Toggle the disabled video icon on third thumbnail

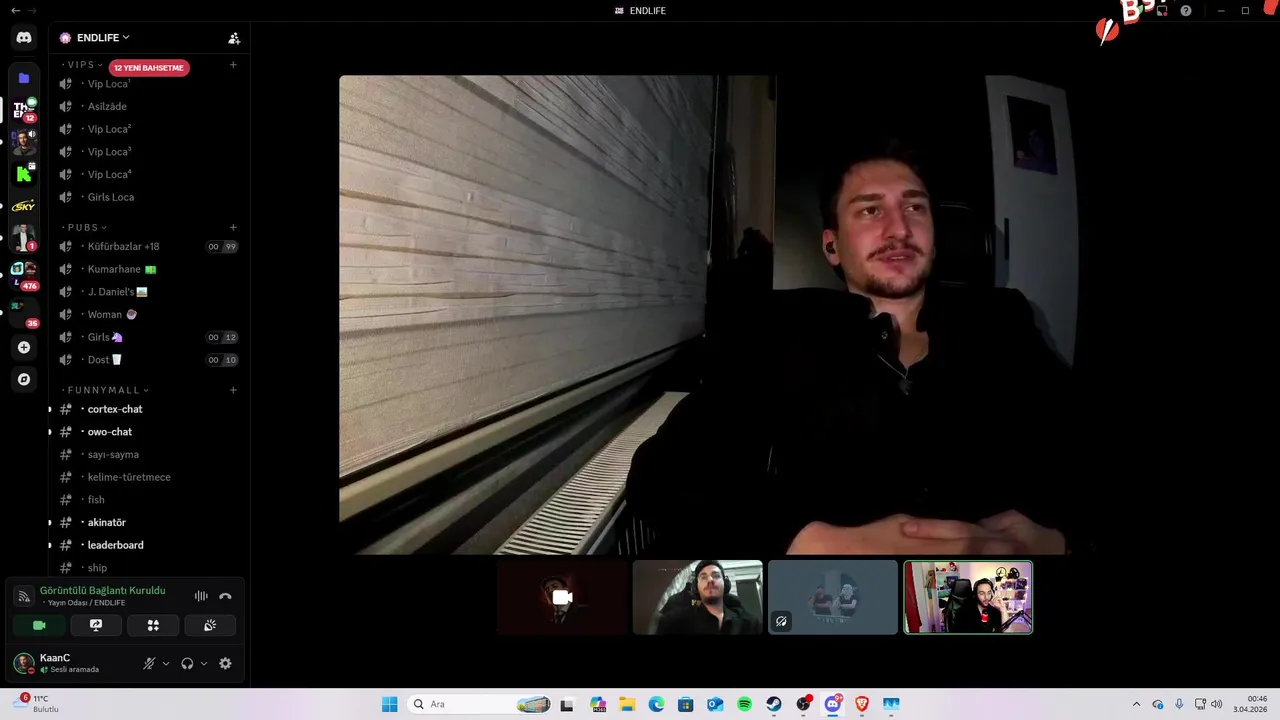click(x=781, y=621)
